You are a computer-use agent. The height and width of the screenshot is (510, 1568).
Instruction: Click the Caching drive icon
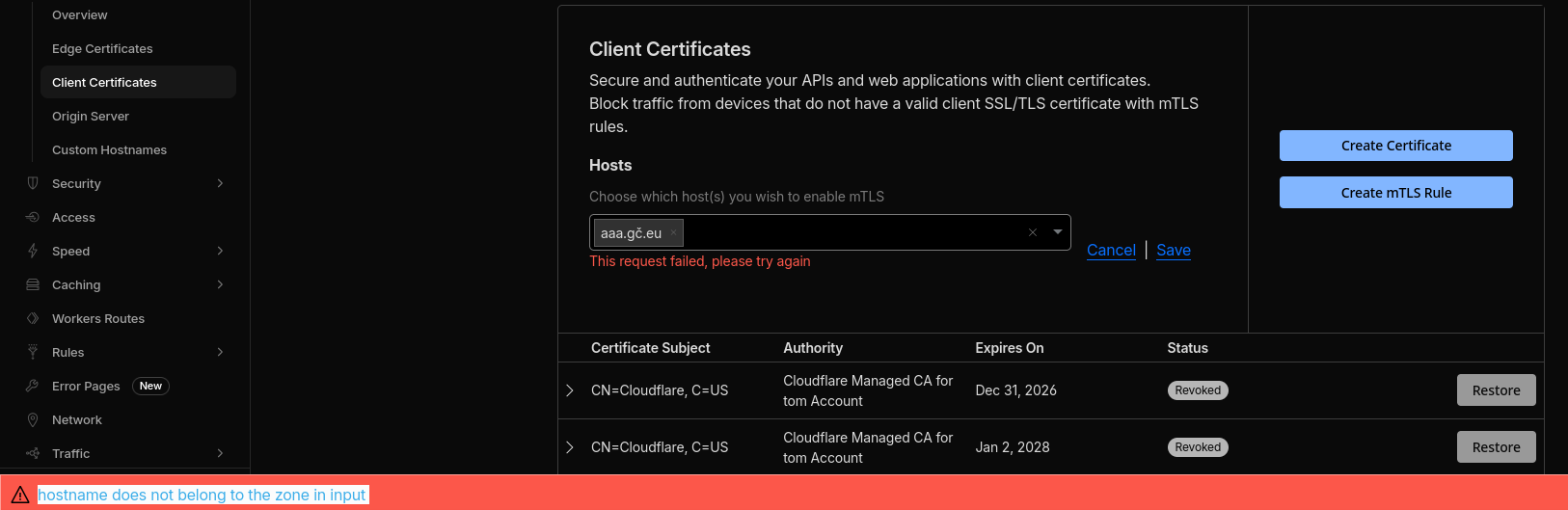click(33, 284)
